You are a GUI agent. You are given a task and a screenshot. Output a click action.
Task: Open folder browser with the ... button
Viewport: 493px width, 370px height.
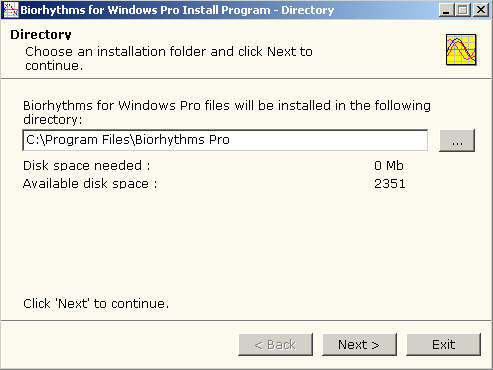[457, 140]
